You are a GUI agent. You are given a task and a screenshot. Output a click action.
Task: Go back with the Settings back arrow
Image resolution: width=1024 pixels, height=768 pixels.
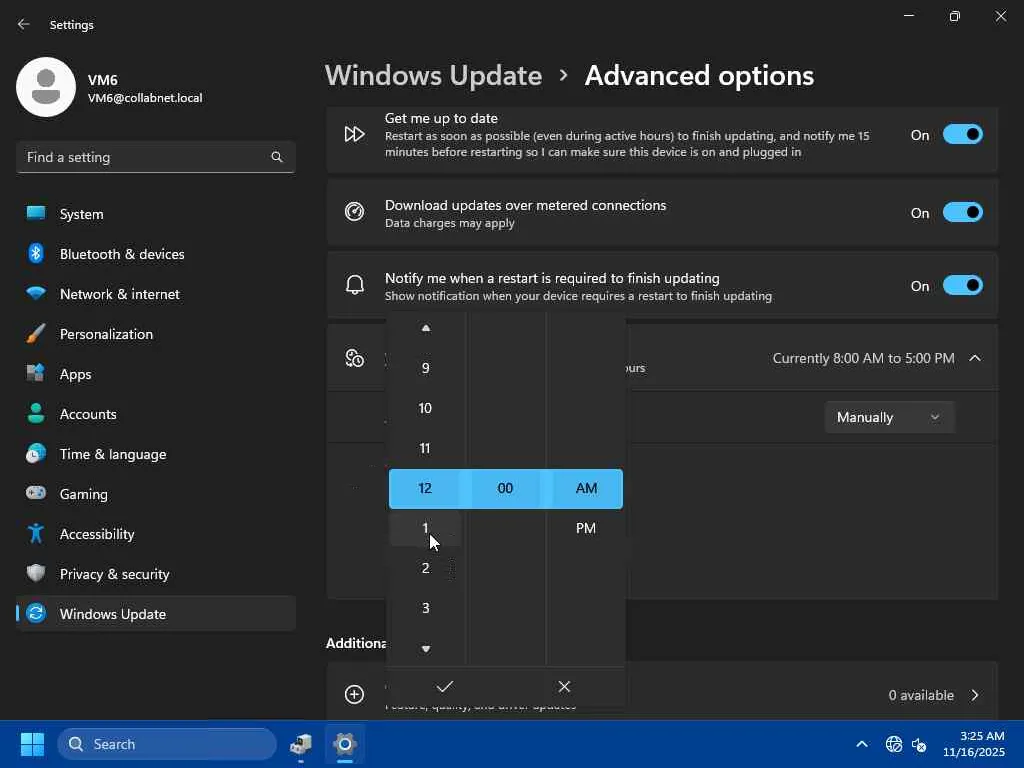click(24, 24)
